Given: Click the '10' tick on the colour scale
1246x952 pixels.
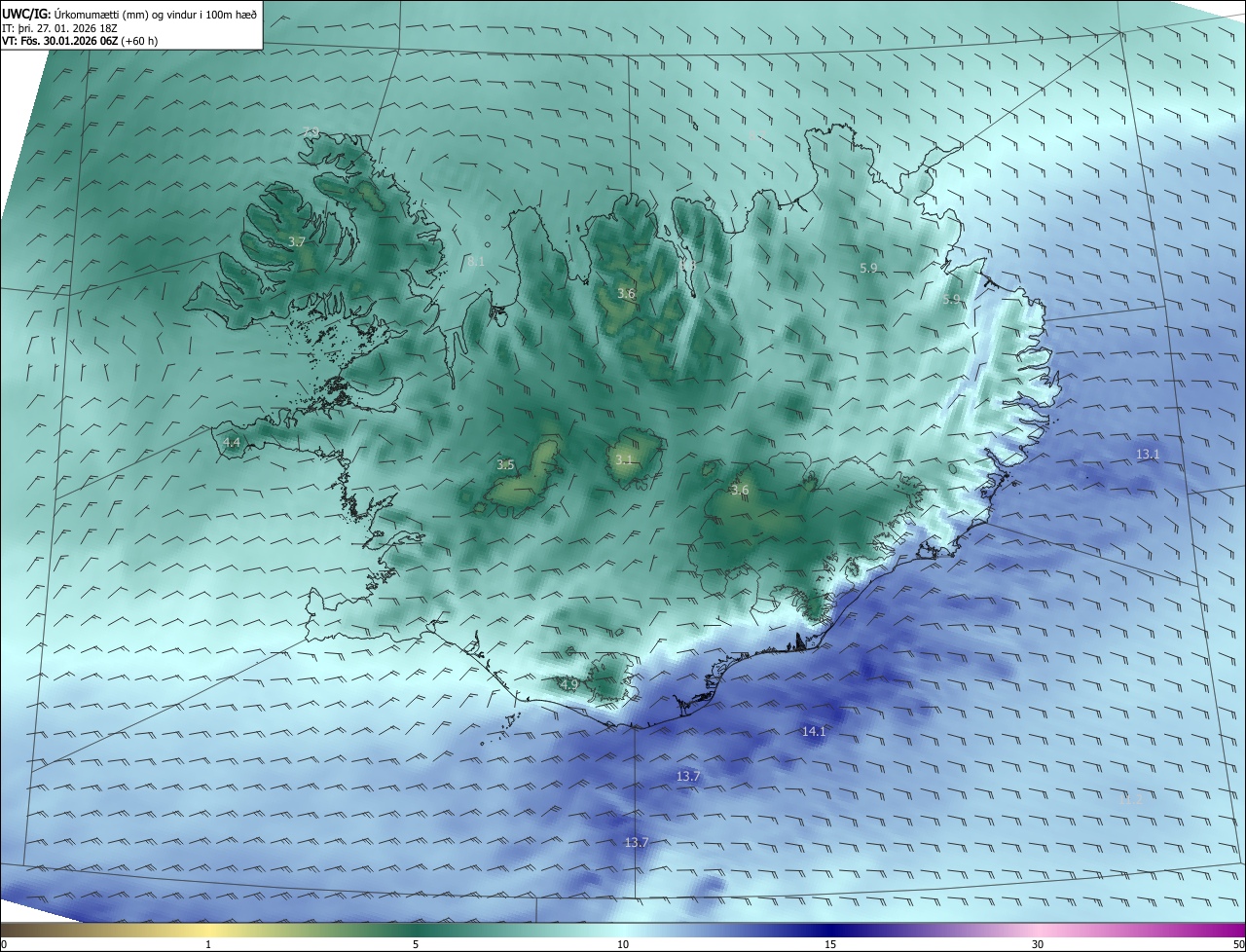Looking at the screenshot, I should pos(623,944).
